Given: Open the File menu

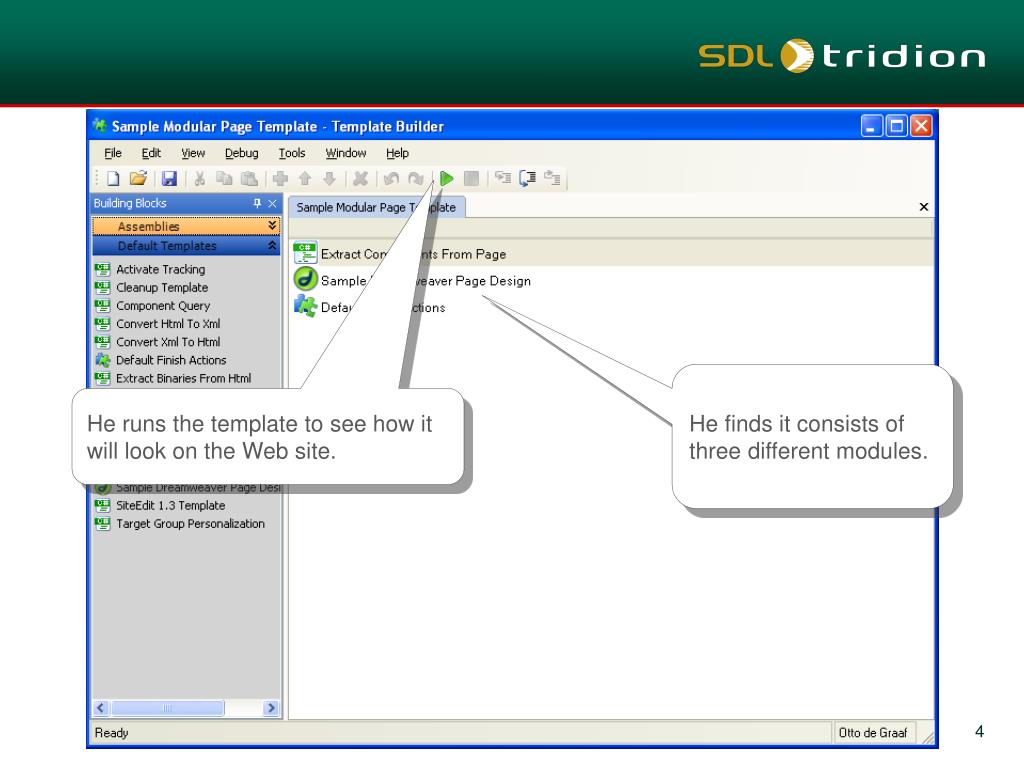Looking at the screenshot, I should 113,153.
